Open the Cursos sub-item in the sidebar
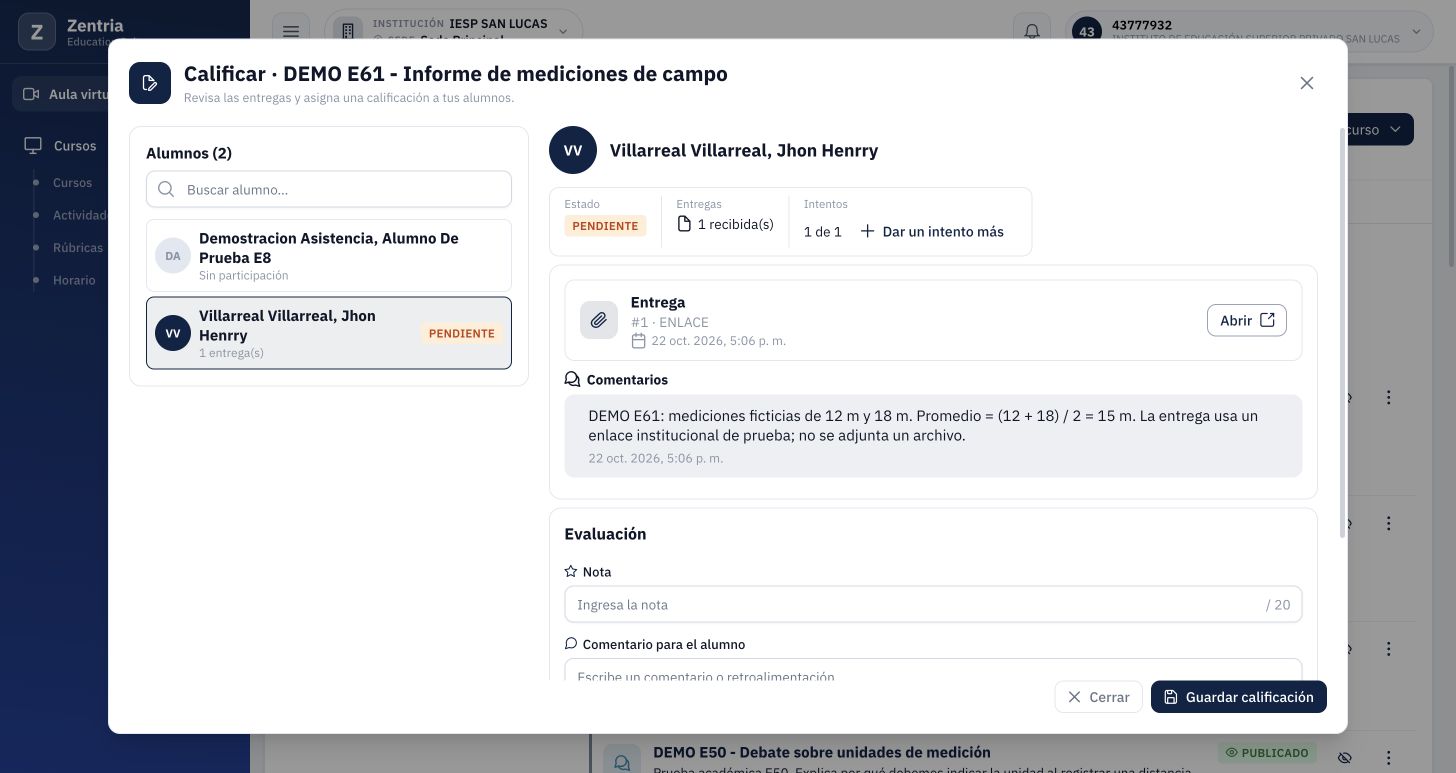 [x=72, y=183]
